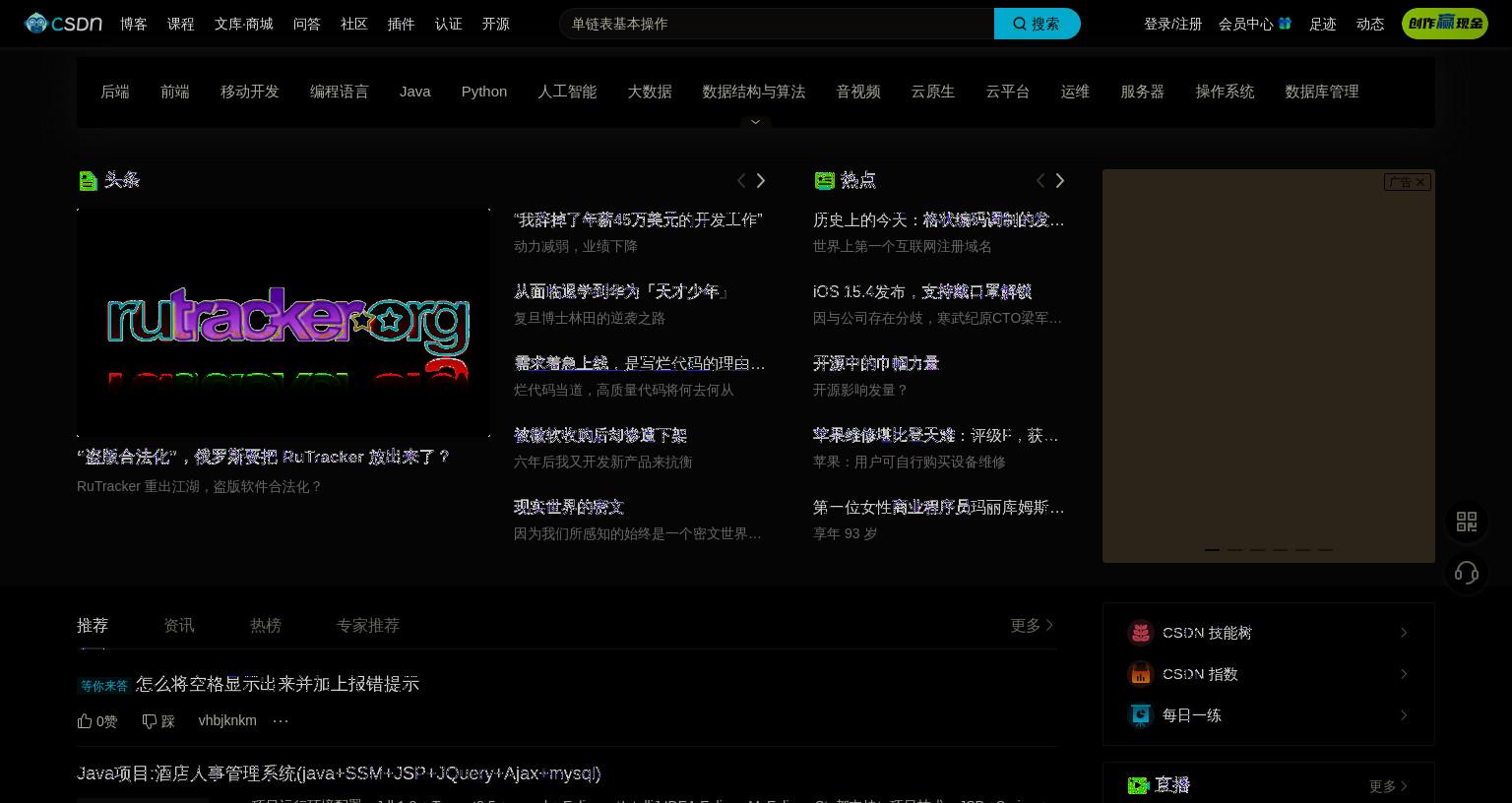Viewport: 1512px width, 803px height.
Task: Select the 前端 category
Action: coord(175,92)
